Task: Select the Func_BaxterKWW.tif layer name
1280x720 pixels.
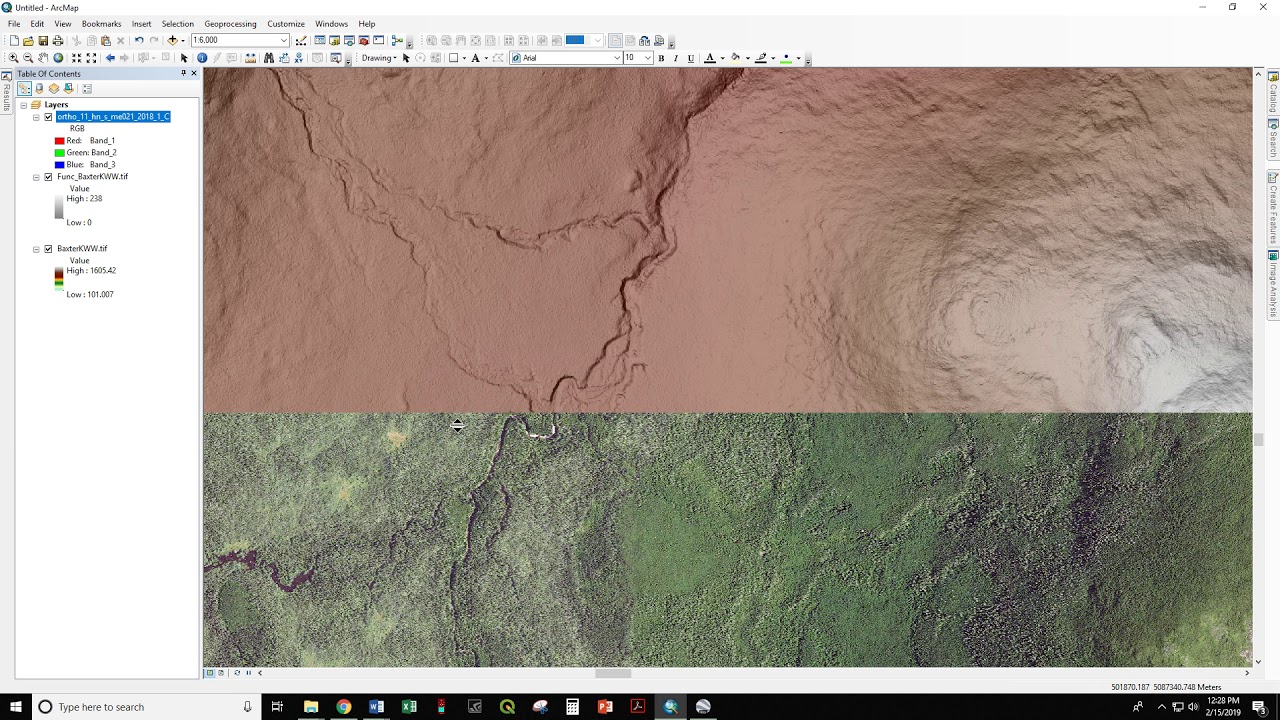Action: (92, 177)
